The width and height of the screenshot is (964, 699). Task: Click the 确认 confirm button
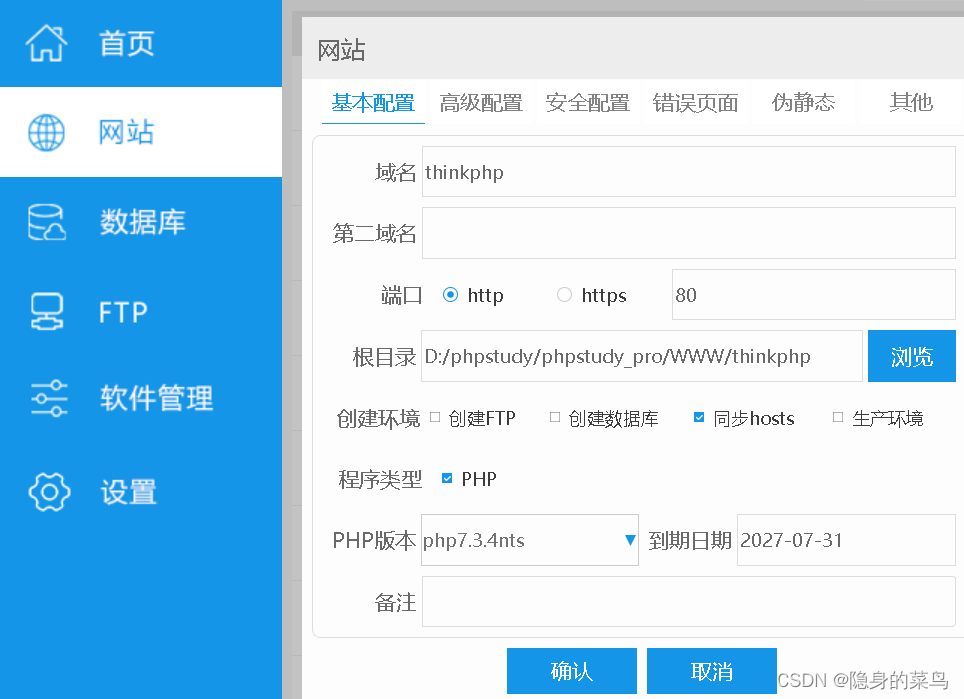[x=572, y=671]
